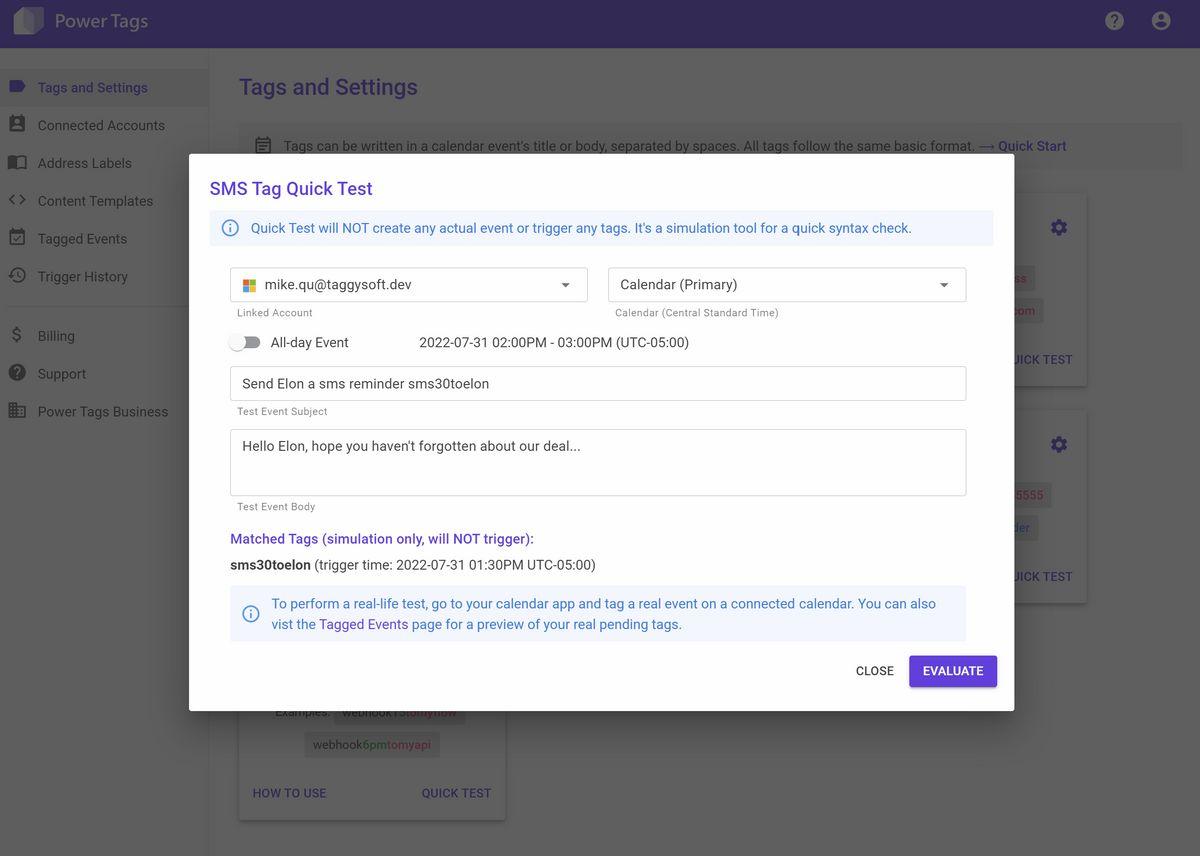Click the upper card's settings gear icon
The width and height of the screenshot is (1200, 856).
(1059, 227)
